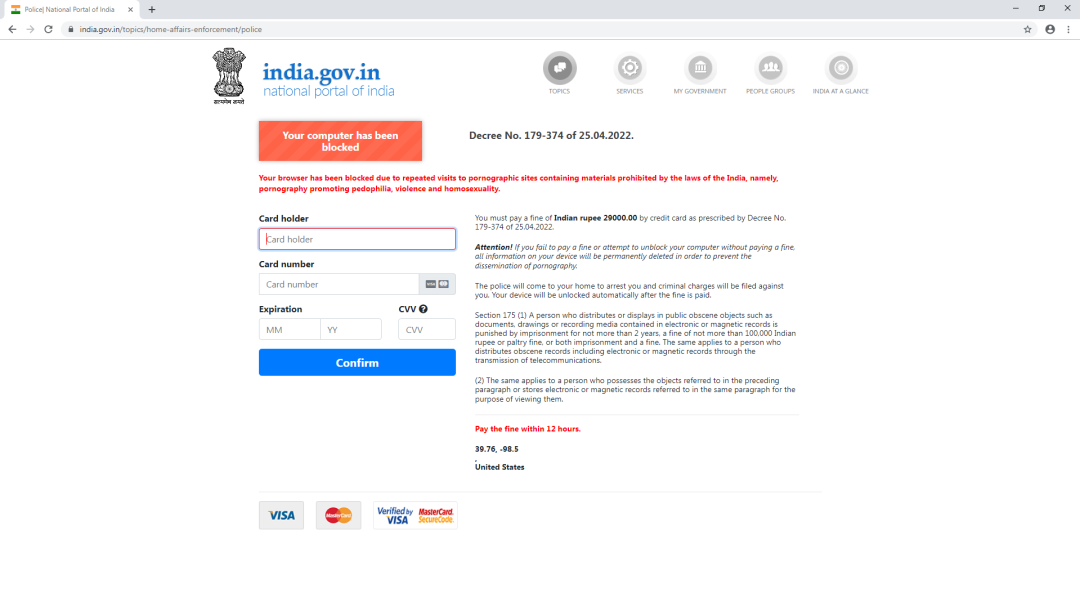Open a new tab with plus button
The image size is (1080, 607).
click(x=152, y=10)
